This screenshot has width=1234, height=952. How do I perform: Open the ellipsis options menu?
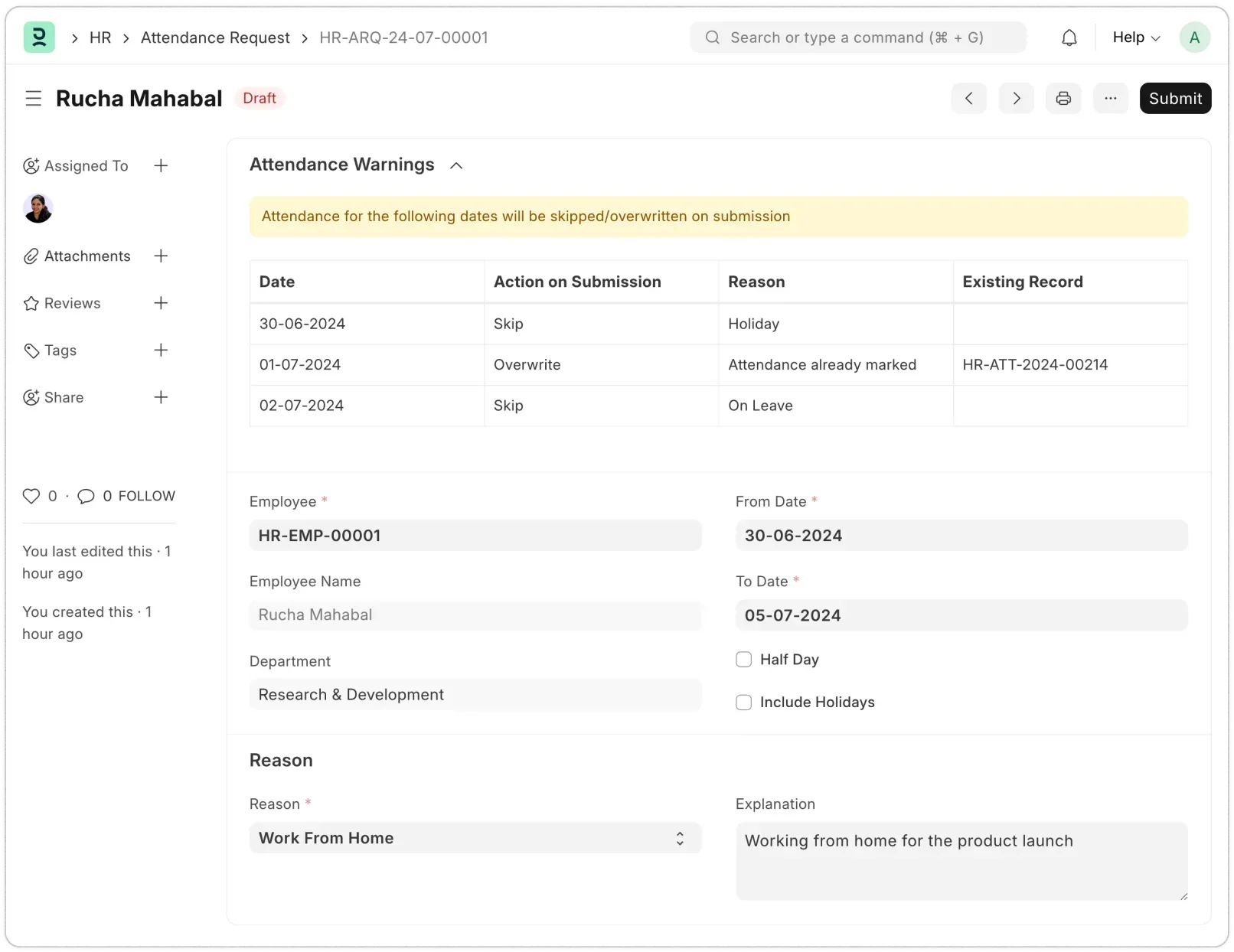tap(1111, 98)
